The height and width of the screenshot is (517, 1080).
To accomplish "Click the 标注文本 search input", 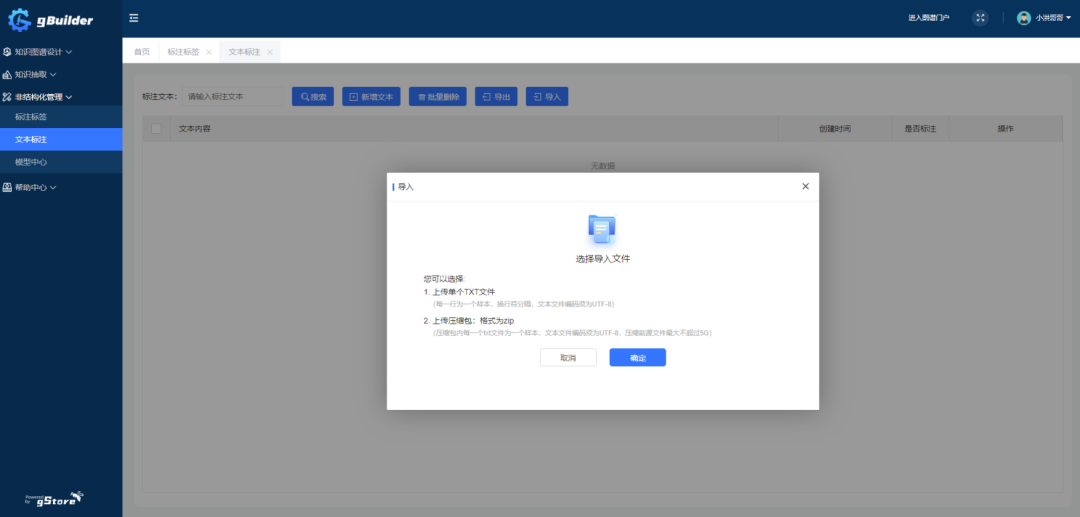I will pos(232,97).
